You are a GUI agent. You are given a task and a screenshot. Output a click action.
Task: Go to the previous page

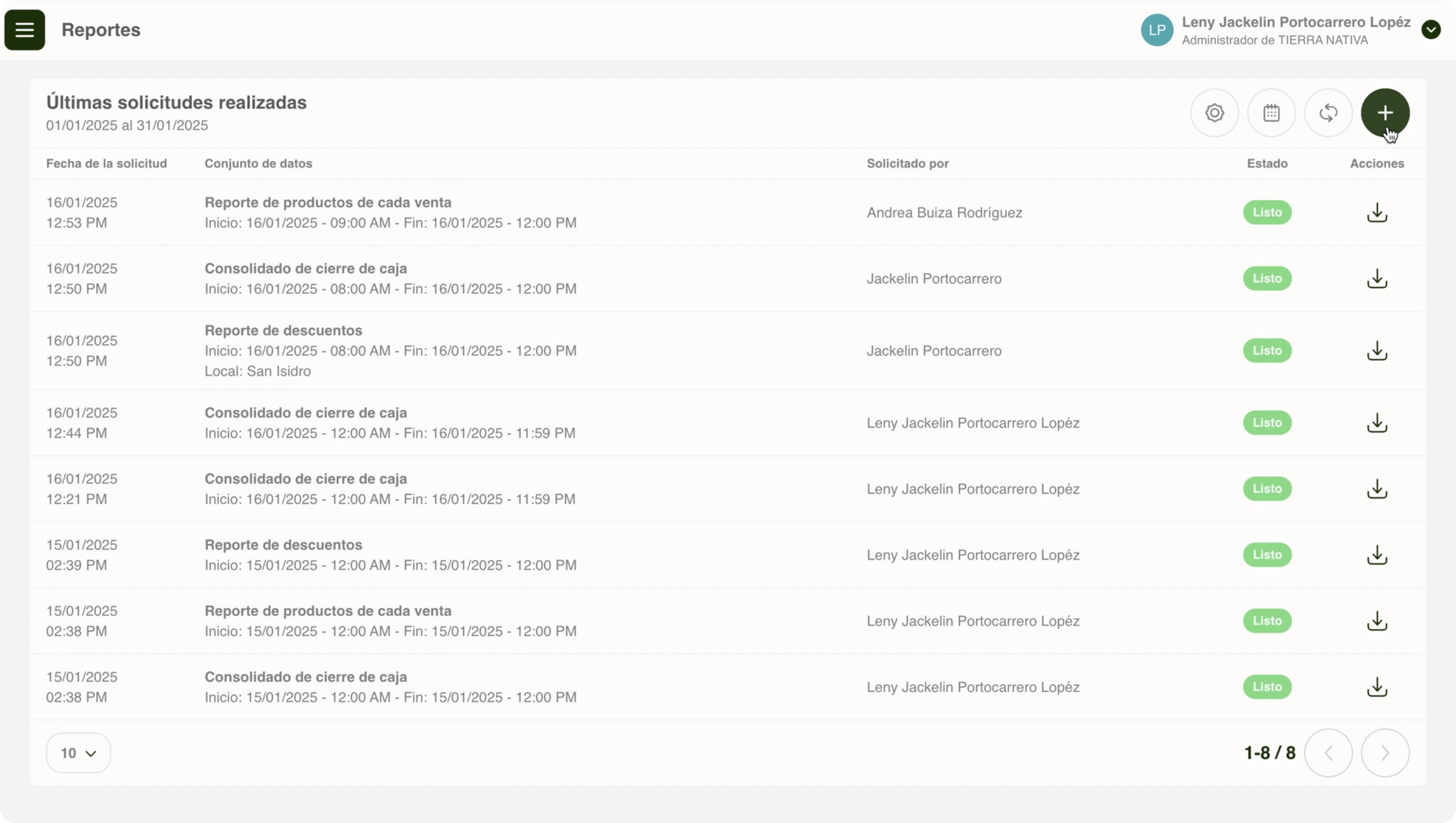1328,753
